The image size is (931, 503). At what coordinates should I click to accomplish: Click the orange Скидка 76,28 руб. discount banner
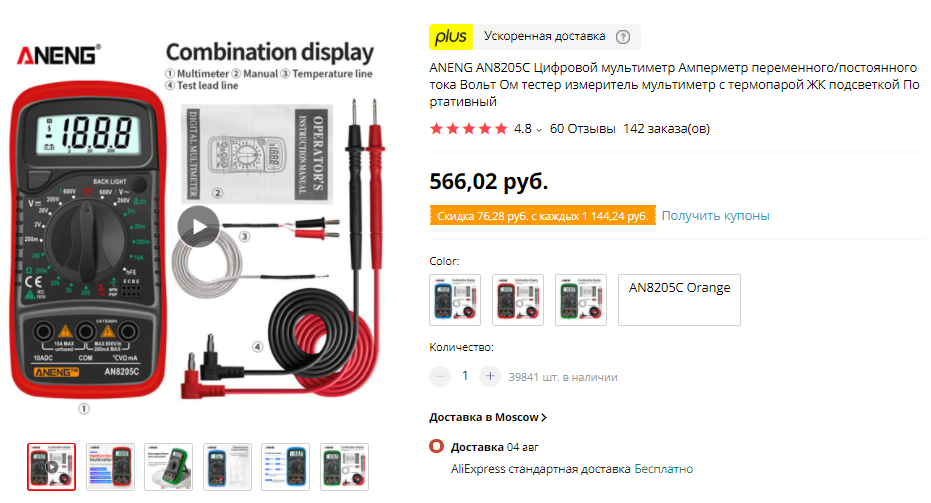point(541,215)
